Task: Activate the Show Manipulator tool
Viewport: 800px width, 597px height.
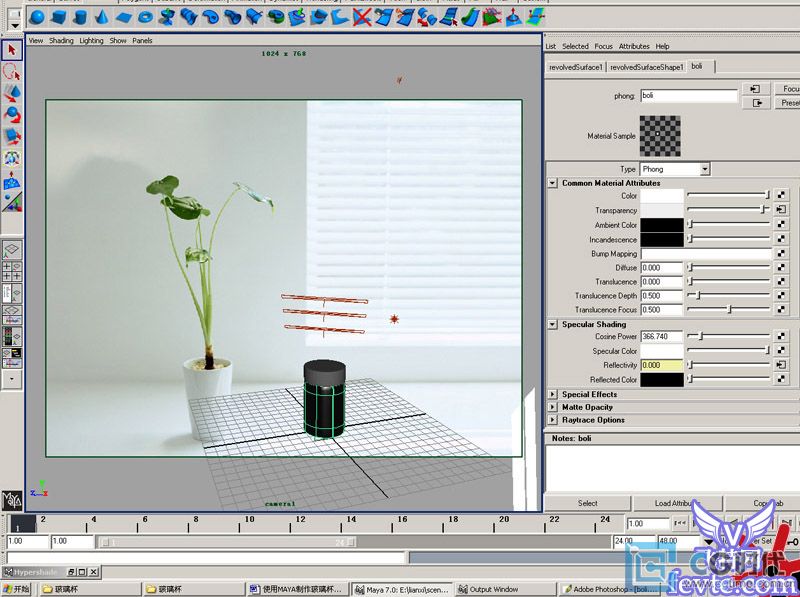Action: click(12, 202)
